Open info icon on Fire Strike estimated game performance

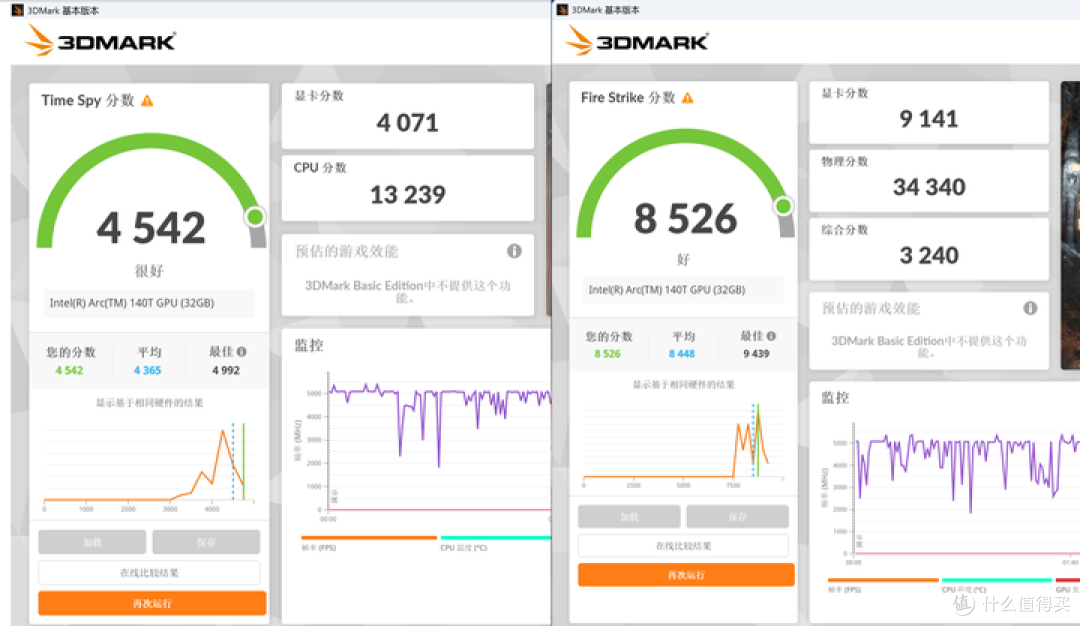(1030, 308)
